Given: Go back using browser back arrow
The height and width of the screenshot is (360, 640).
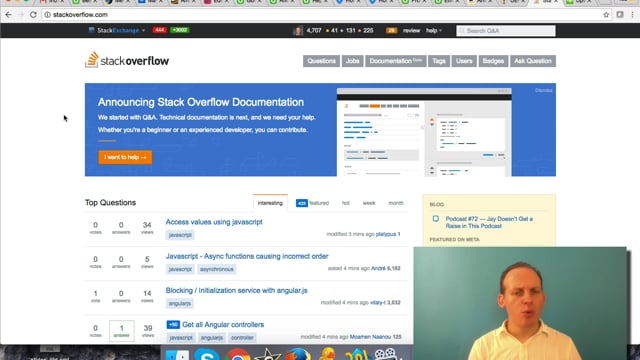Looking at the screenshot, I should 9,15.
